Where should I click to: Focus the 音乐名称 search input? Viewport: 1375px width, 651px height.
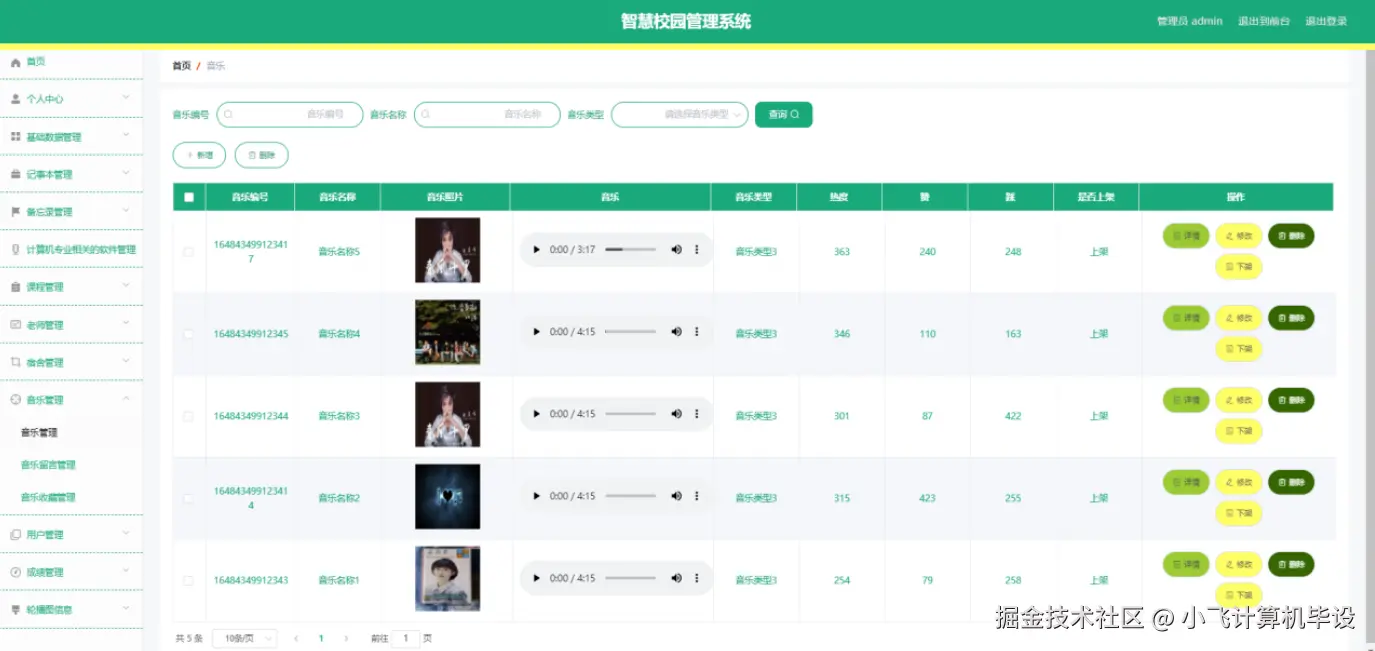487,115
